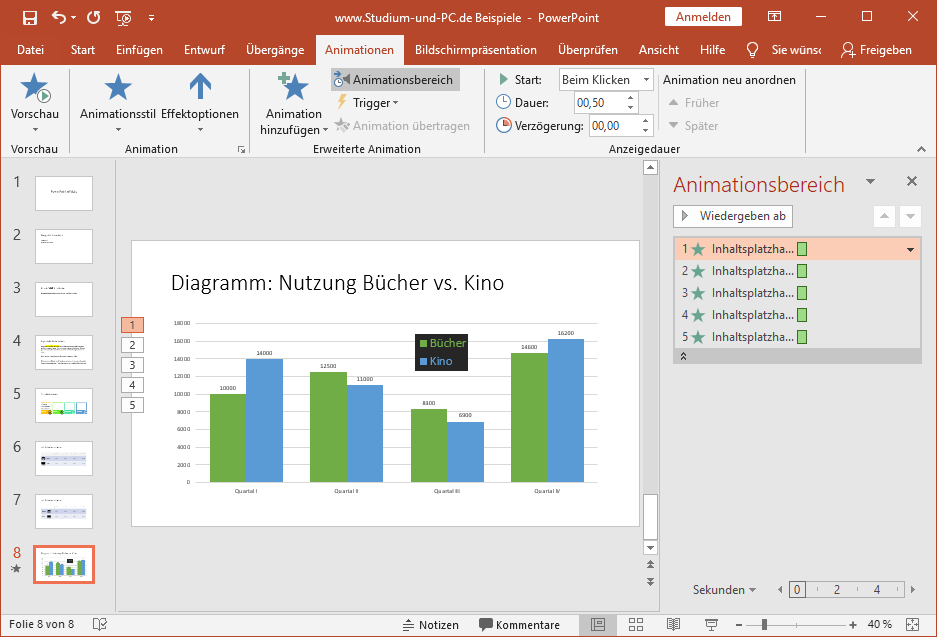Click Freigeben to share the presentation

[x=876, y=50]
